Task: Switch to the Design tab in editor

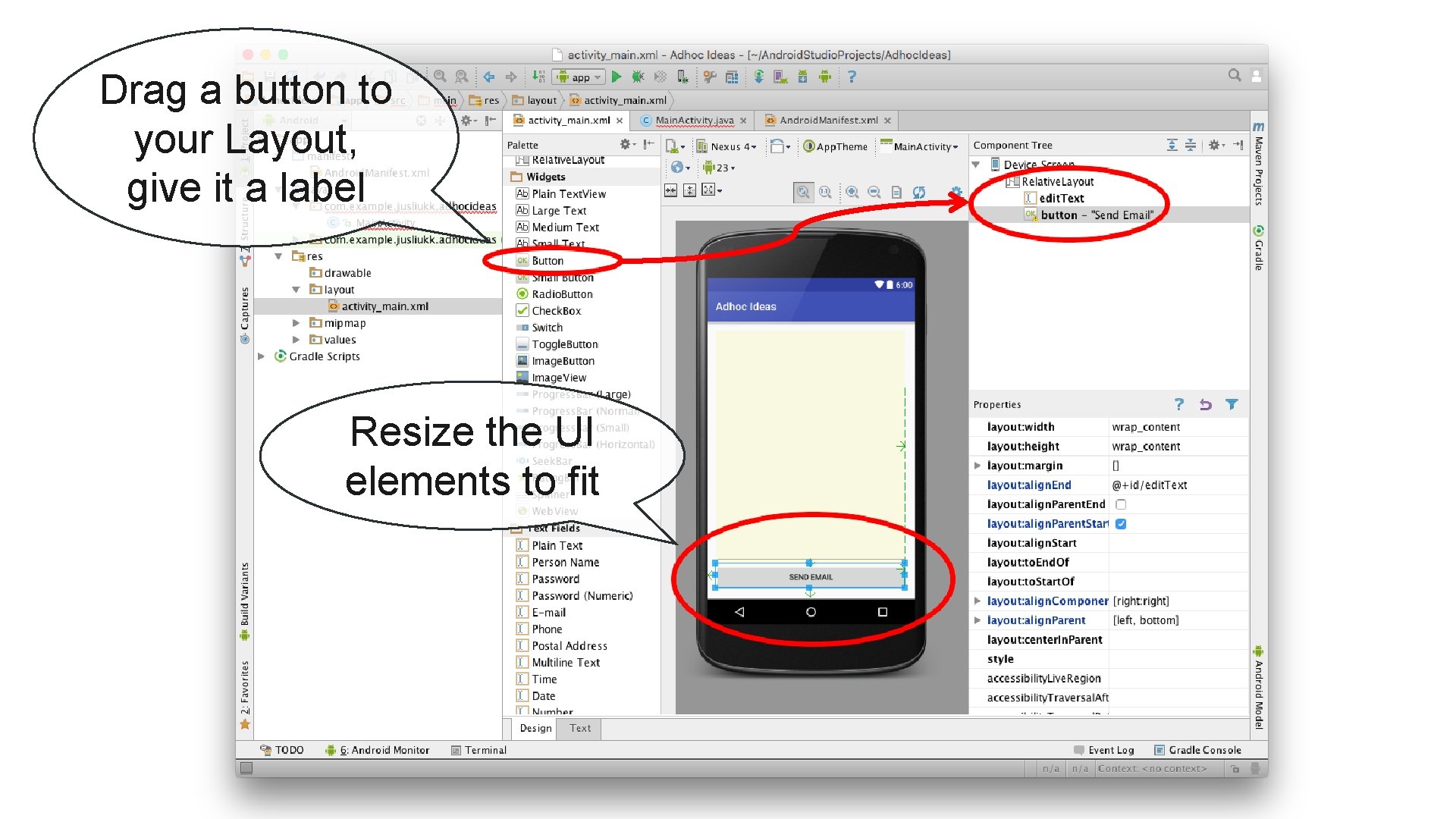Action: 536,727
